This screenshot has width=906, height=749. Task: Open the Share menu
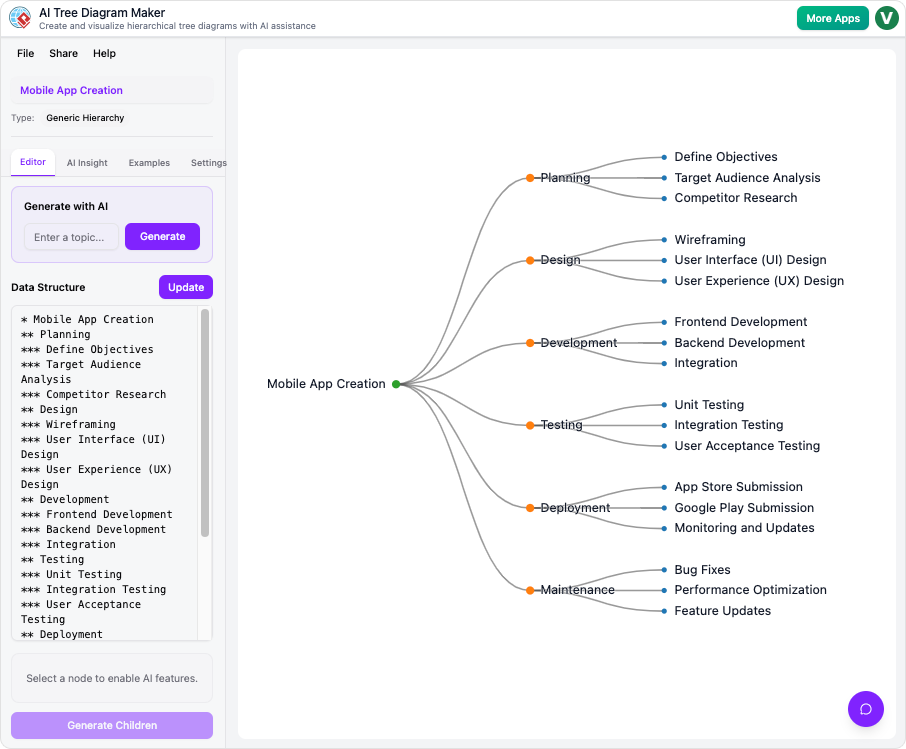pos(63,53)
